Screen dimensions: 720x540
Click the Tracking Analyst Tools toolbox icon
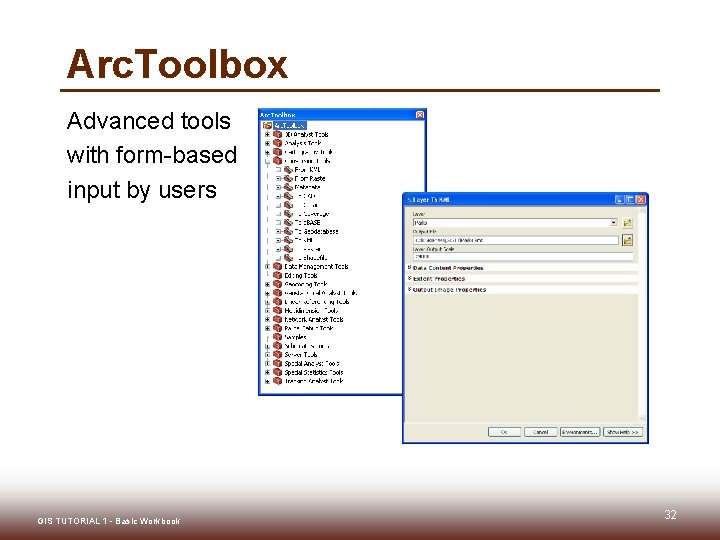pyautogui.click(x=277, y=381)
